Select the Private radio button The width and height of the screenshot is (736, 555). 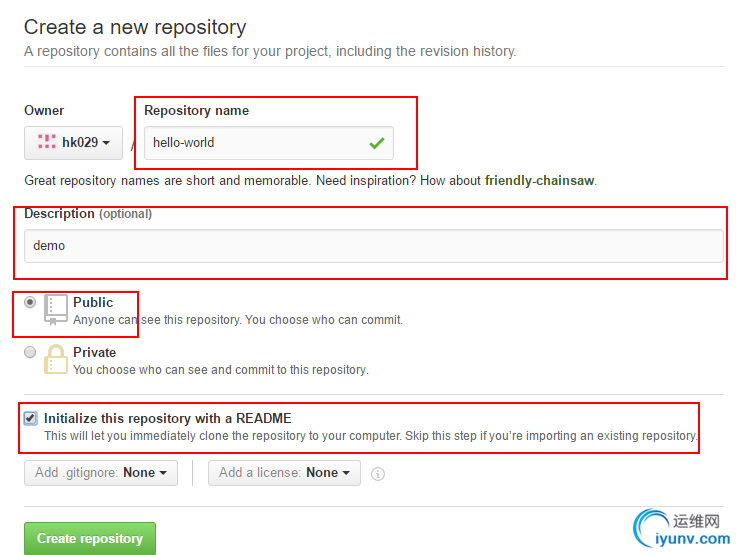pos(31,352)
